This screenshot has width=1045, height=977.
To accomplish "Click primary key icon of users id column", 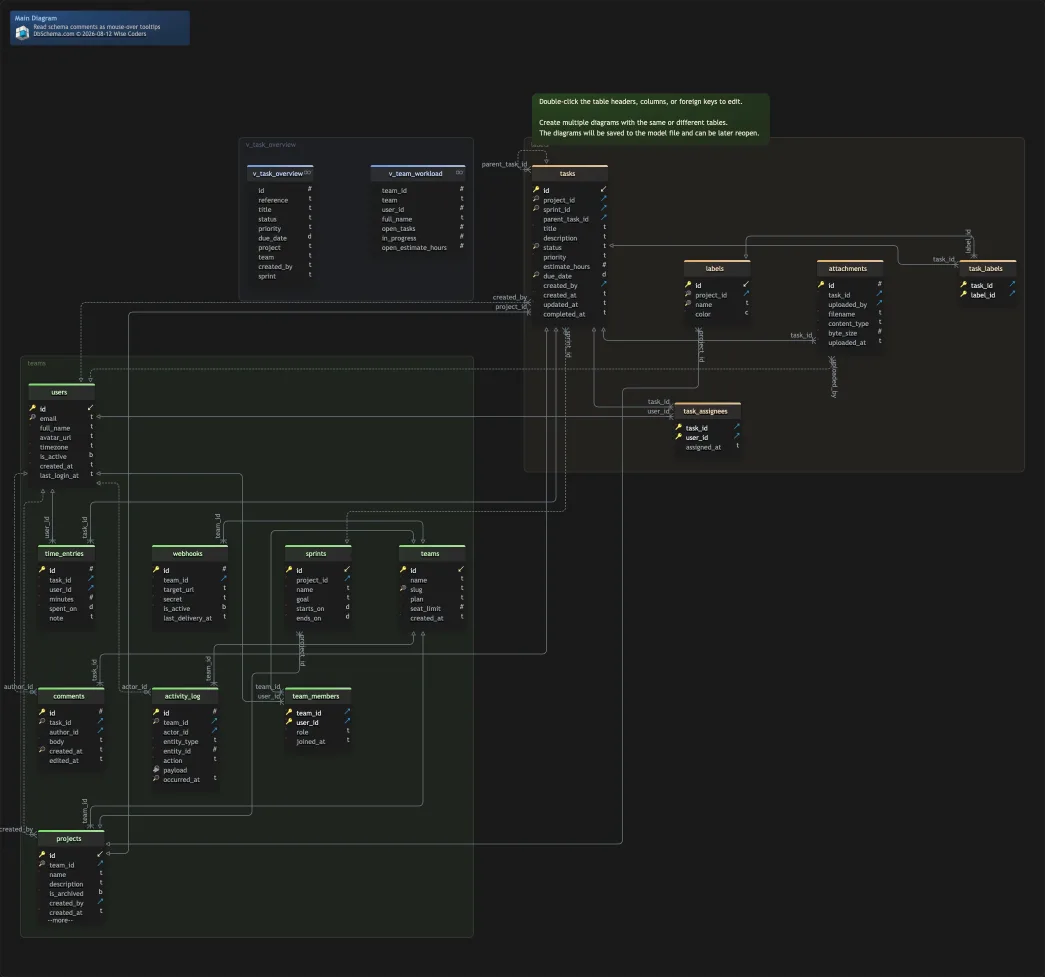I will coord(33,409).
